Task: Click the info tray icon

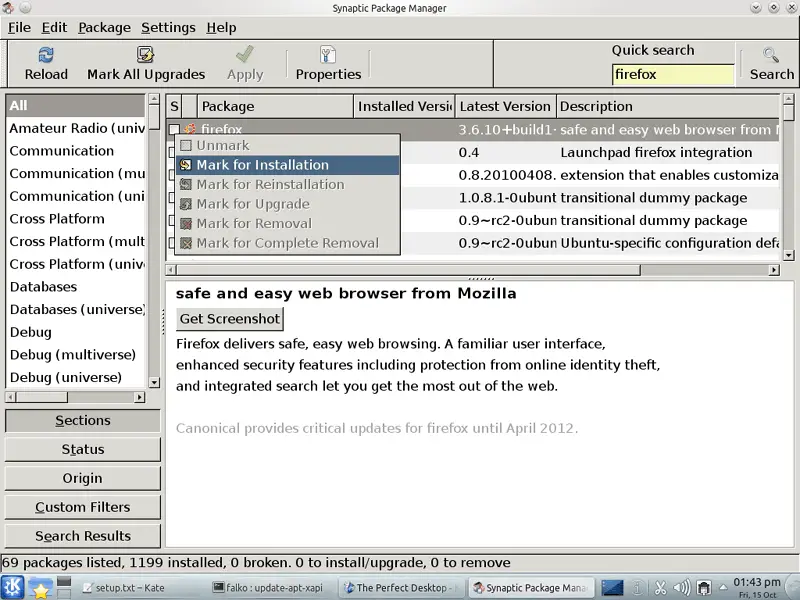Action: tap(637, 588)
